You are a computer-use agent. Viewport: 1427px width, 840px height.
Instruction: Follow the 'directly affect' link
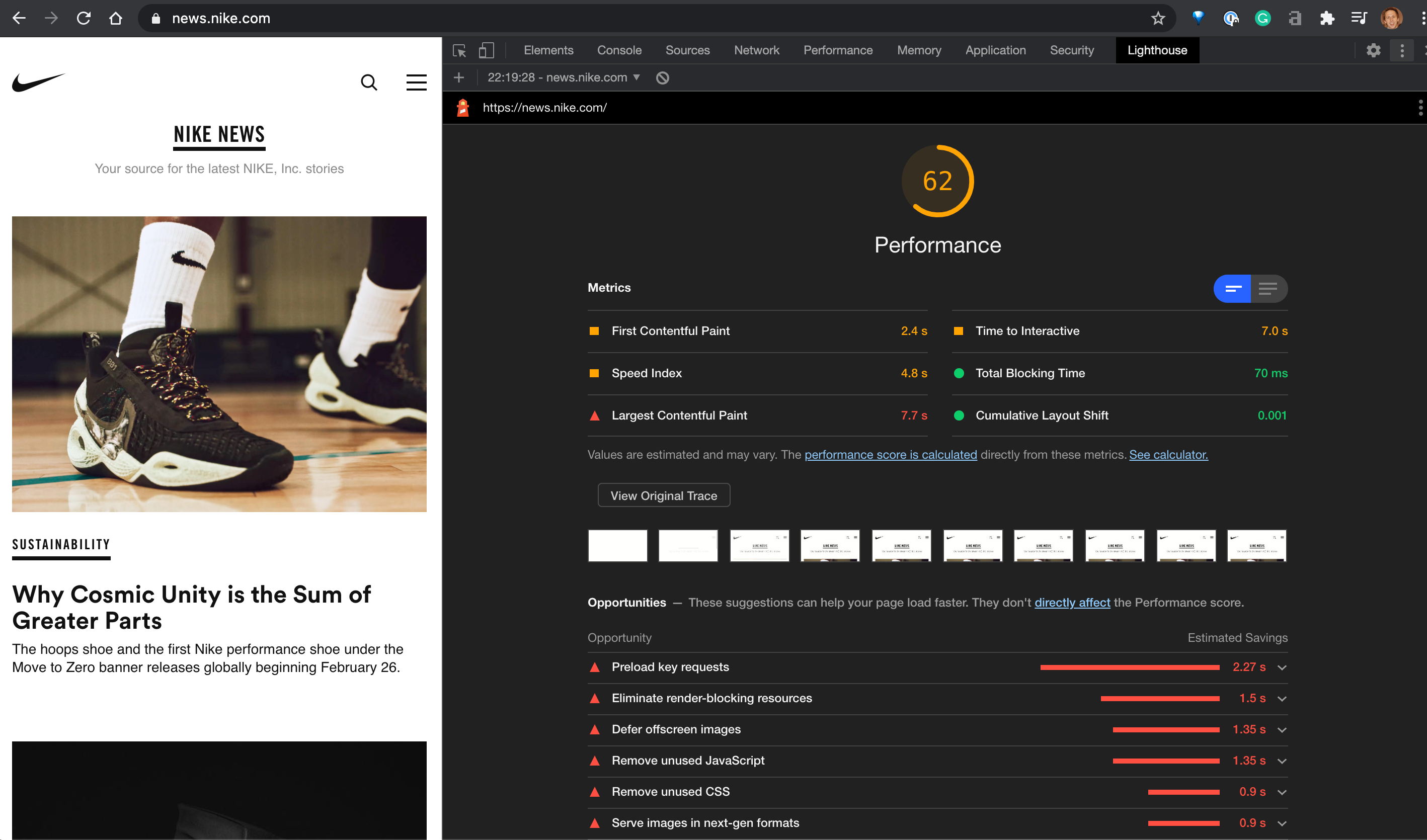(1072, 603)
